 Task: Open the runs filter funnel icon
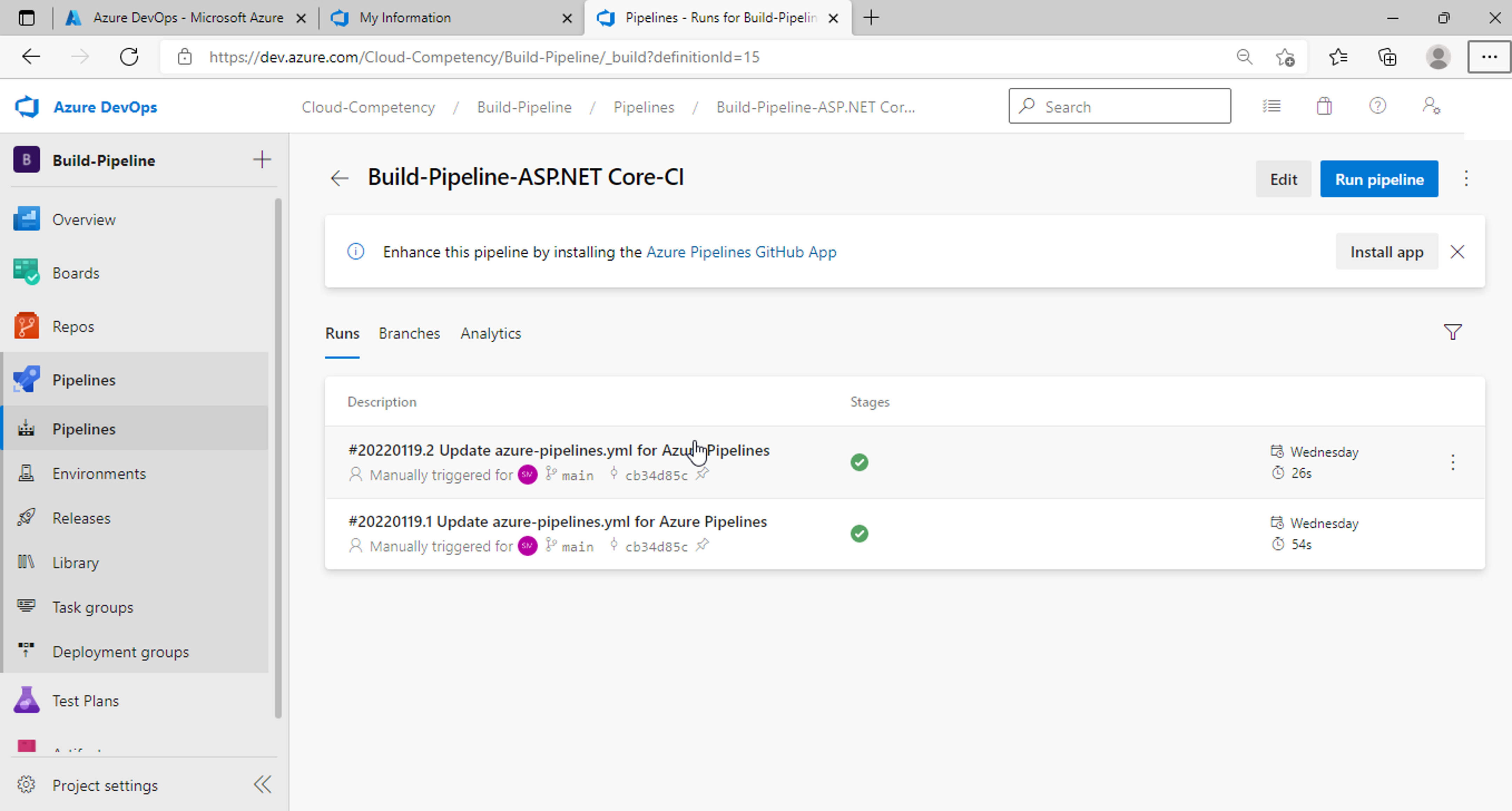(x=1452, y=332)
